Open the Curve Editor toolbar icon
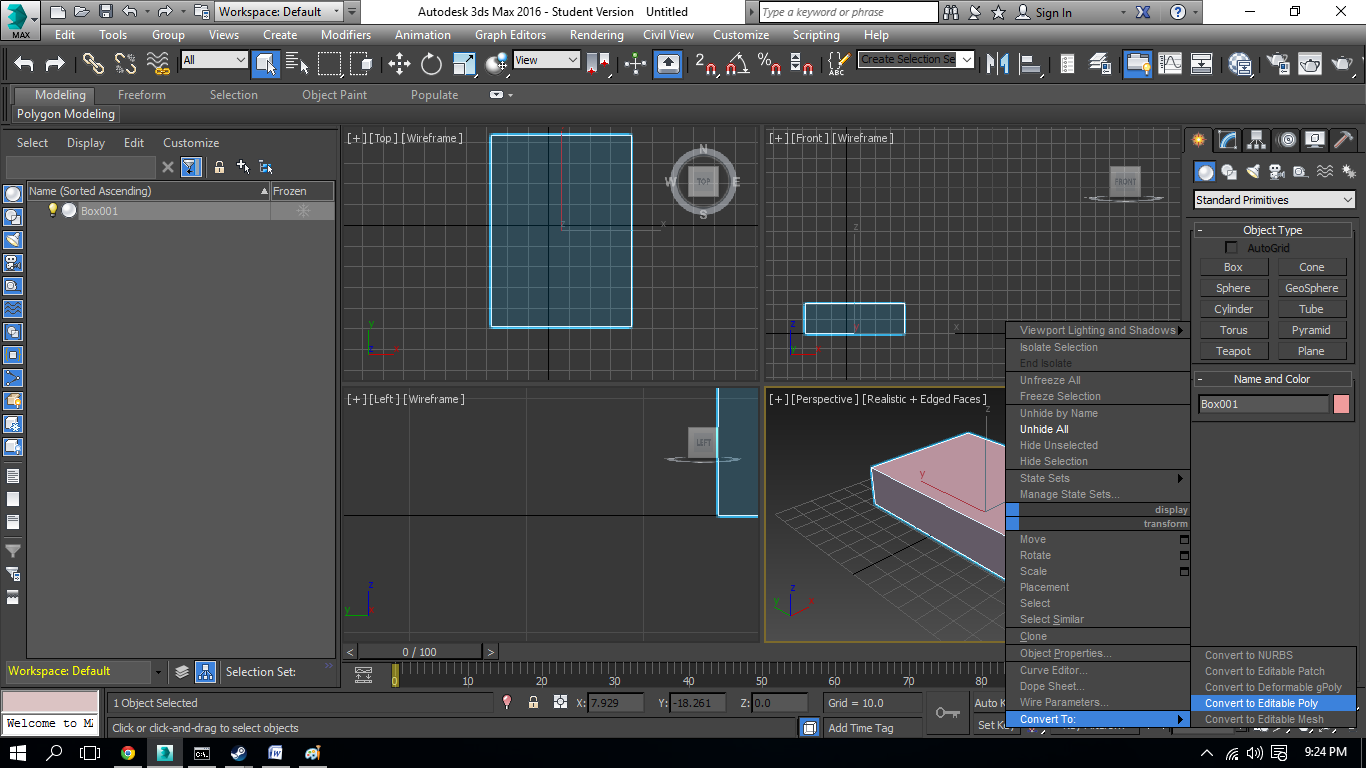1366x768 pixels. point(1169,64)
